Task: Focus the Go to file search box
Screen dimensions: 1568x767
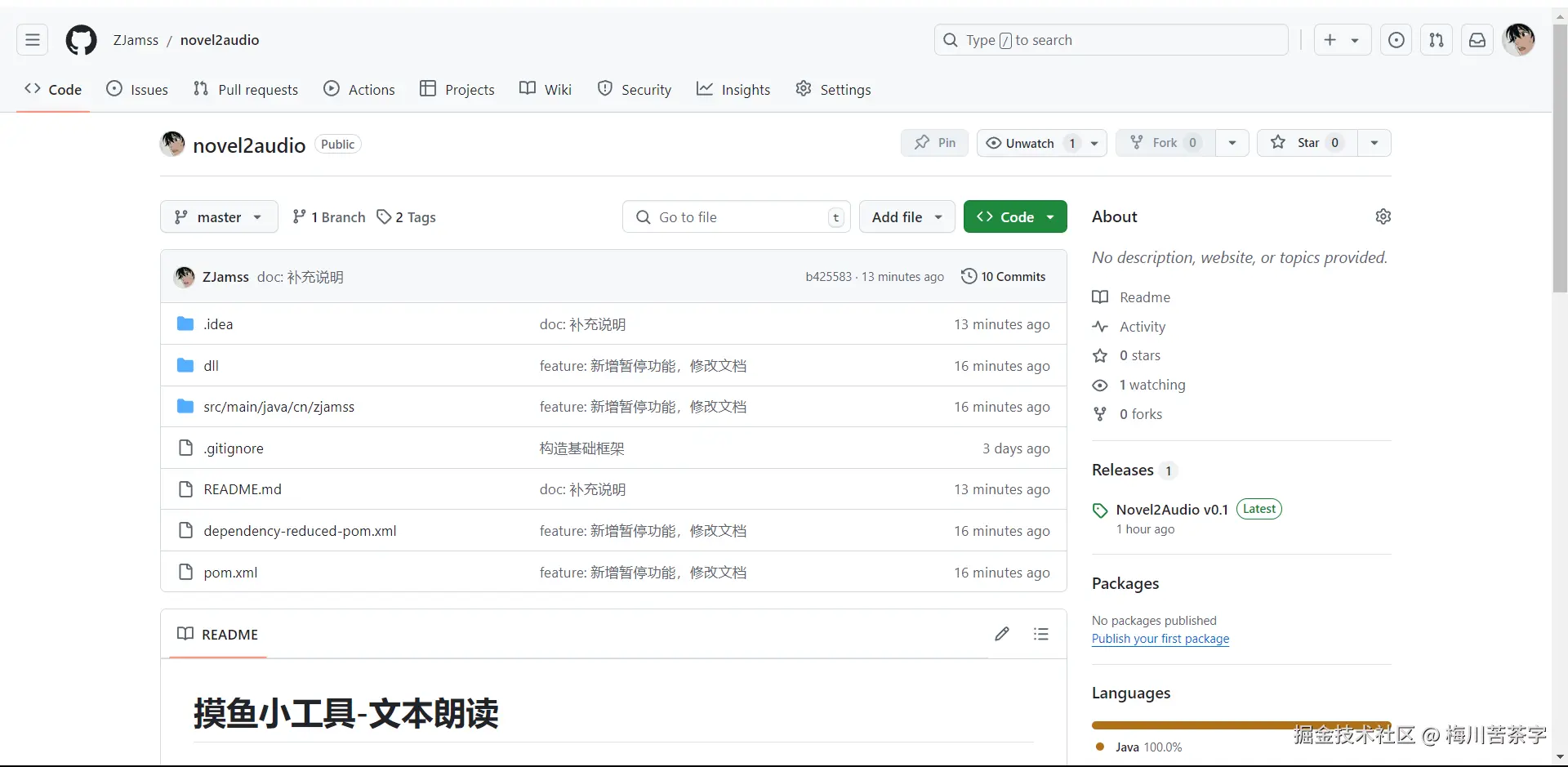Action: (737, 217)
